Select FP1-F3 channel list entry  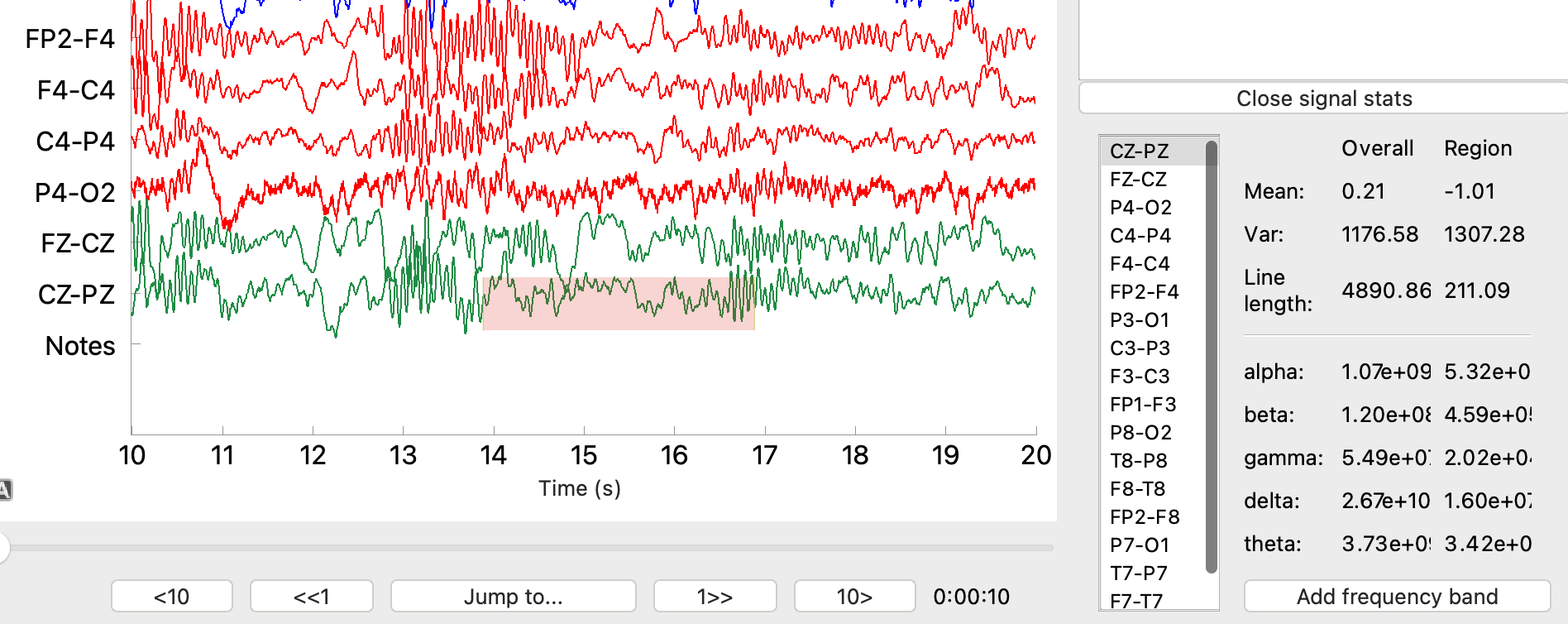pos(1142,405)
